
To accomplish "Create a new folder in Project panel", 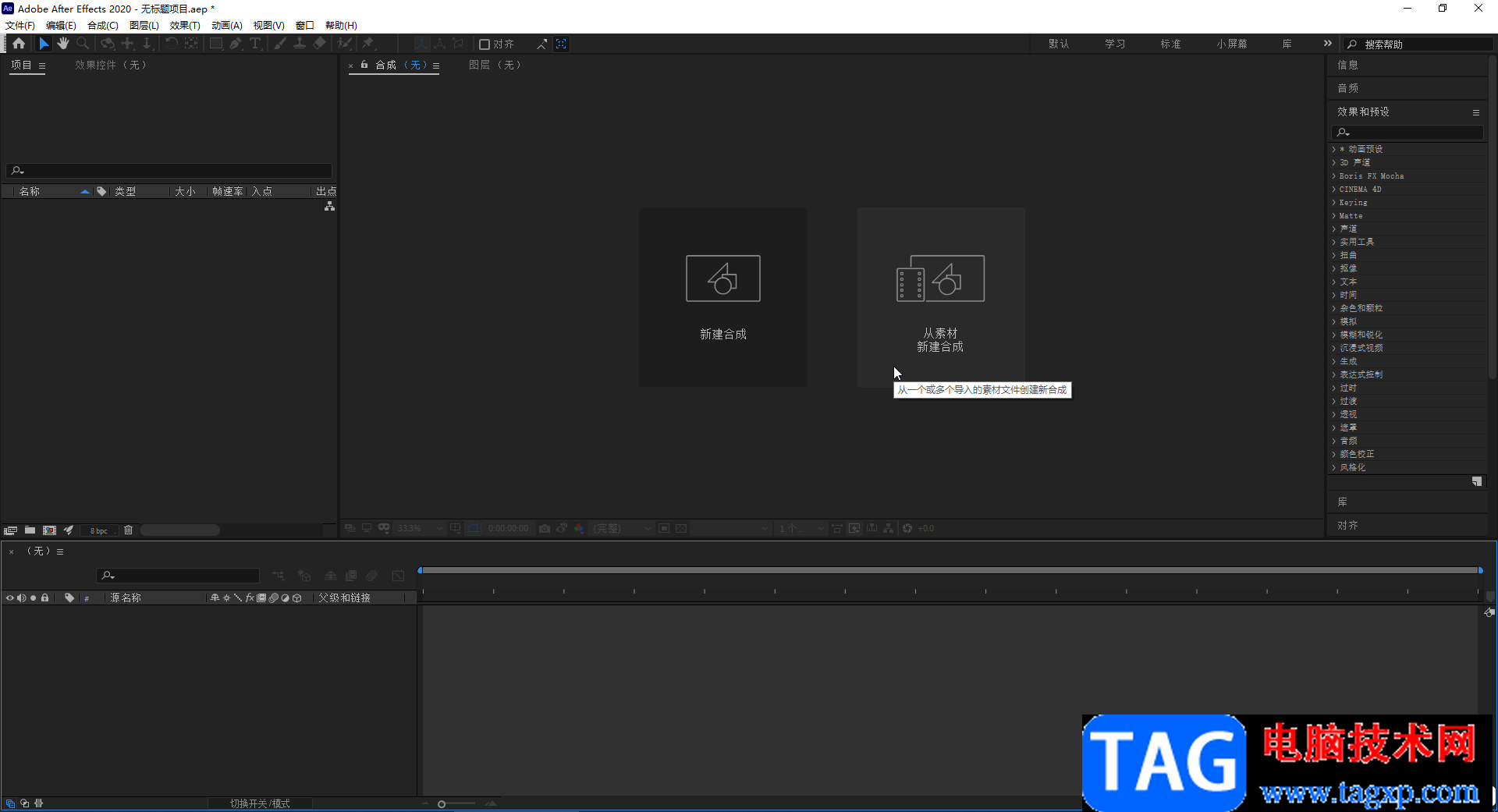I will pos(30,530).
